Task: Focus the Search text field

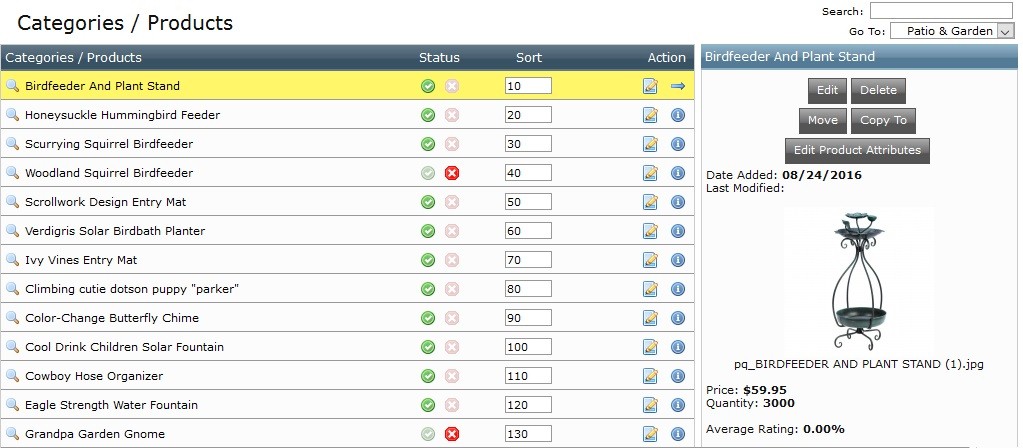Action: pyautogui.click(x=941, y=11)
